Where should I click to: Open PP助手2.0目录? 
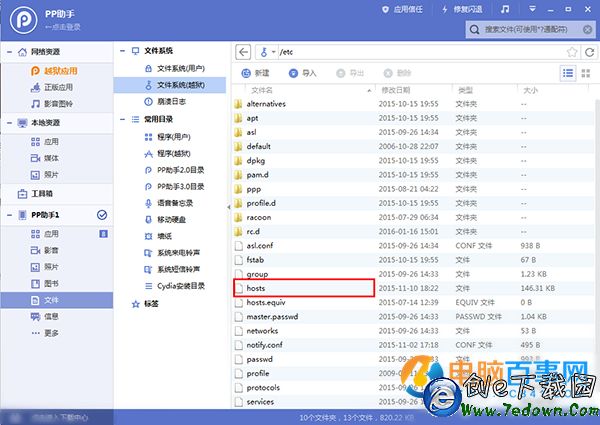(174, 170)
